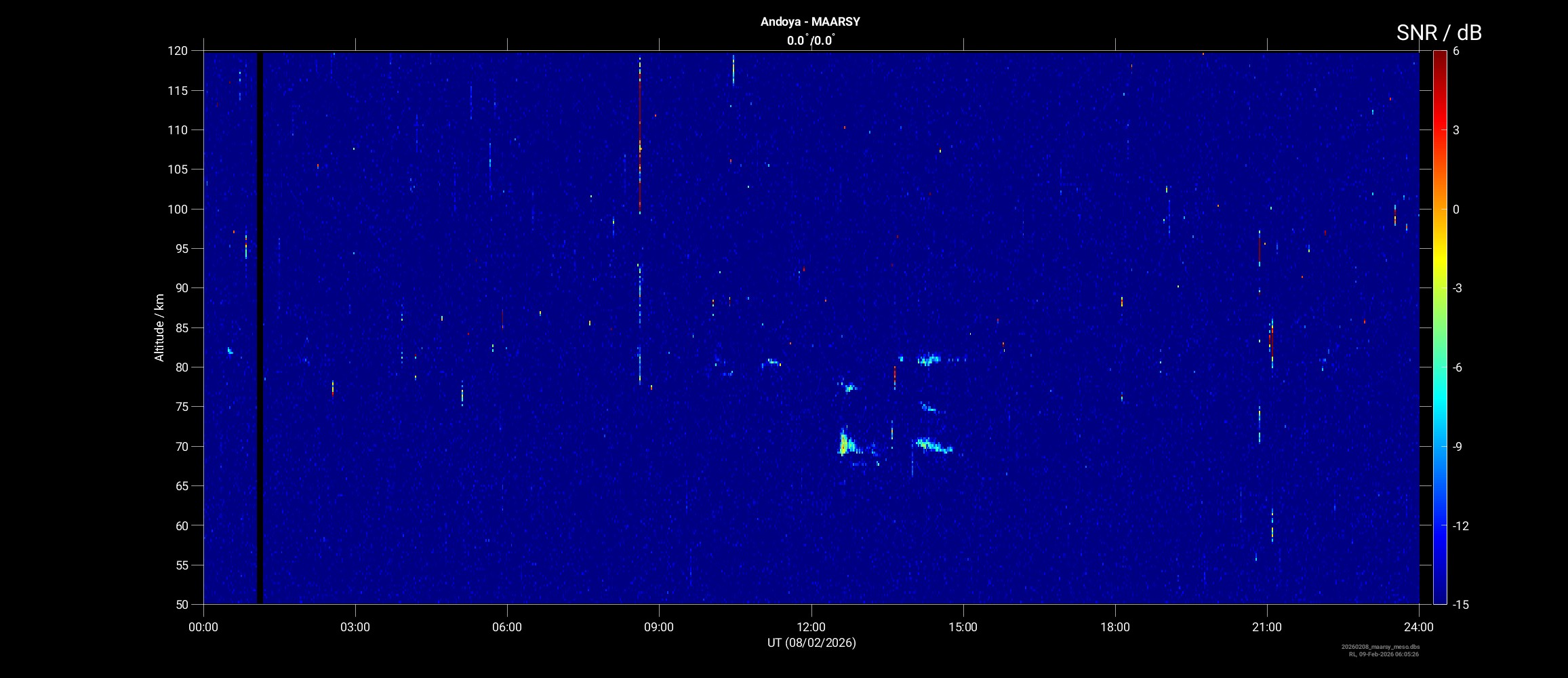Click the 24:00 time tick label

(x=1418, y=627)
